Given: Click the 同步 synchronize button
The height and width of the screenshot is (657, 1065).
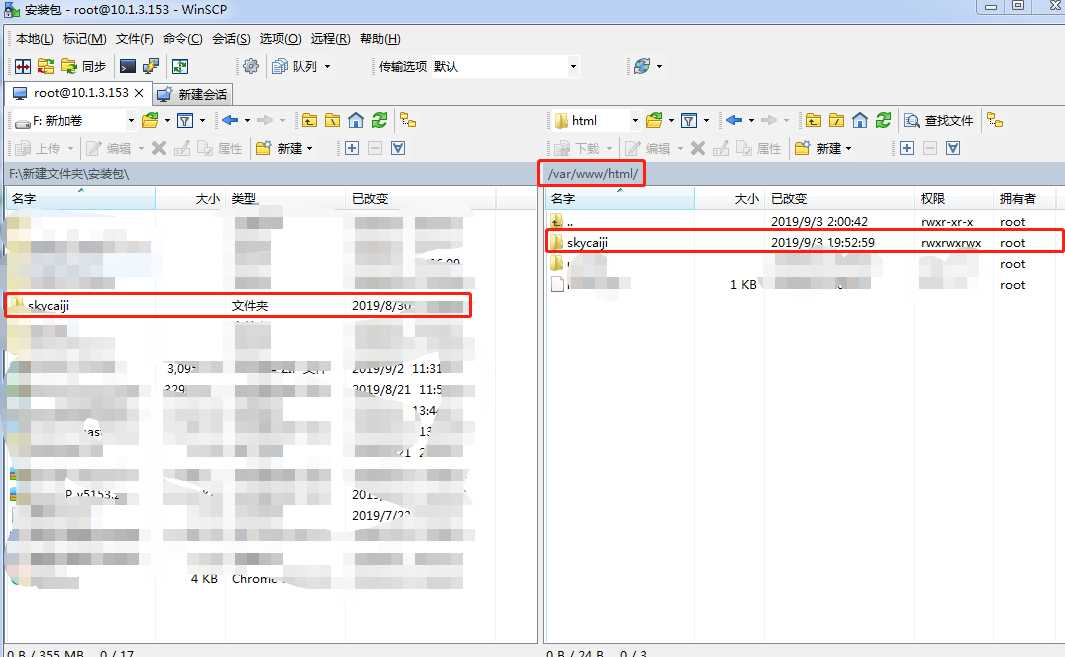Looking at the screenshot, I should 84,66.
